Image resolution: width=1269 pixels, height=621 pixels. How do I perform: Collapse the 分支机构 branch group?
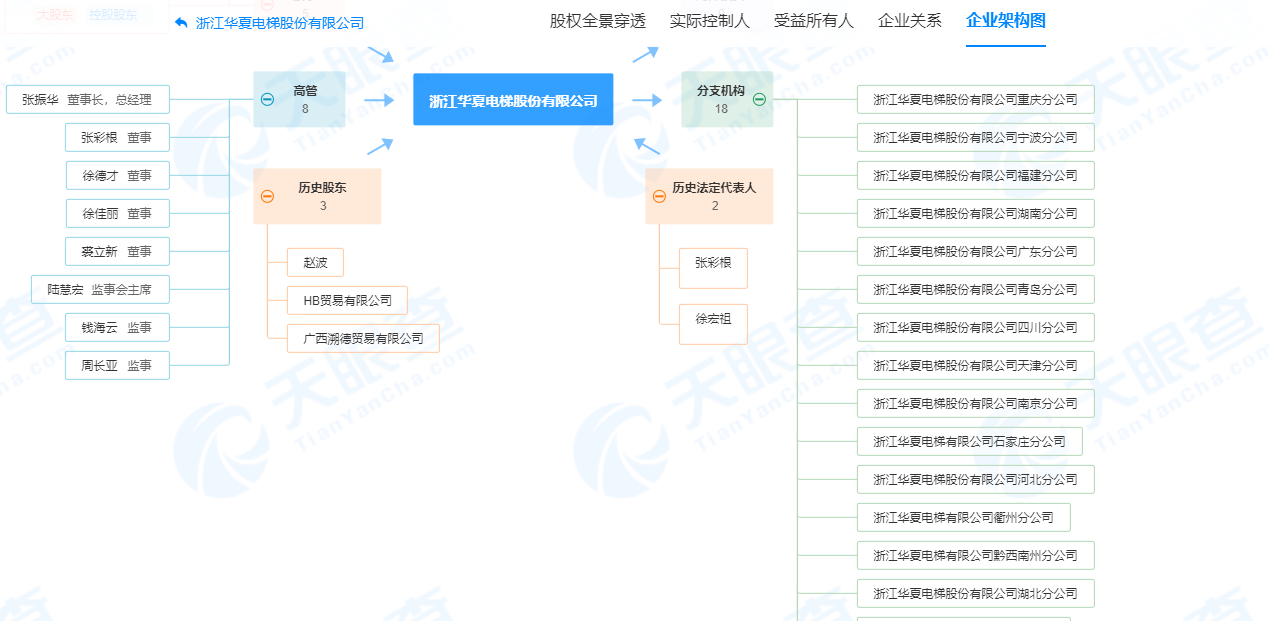point(759,99)
